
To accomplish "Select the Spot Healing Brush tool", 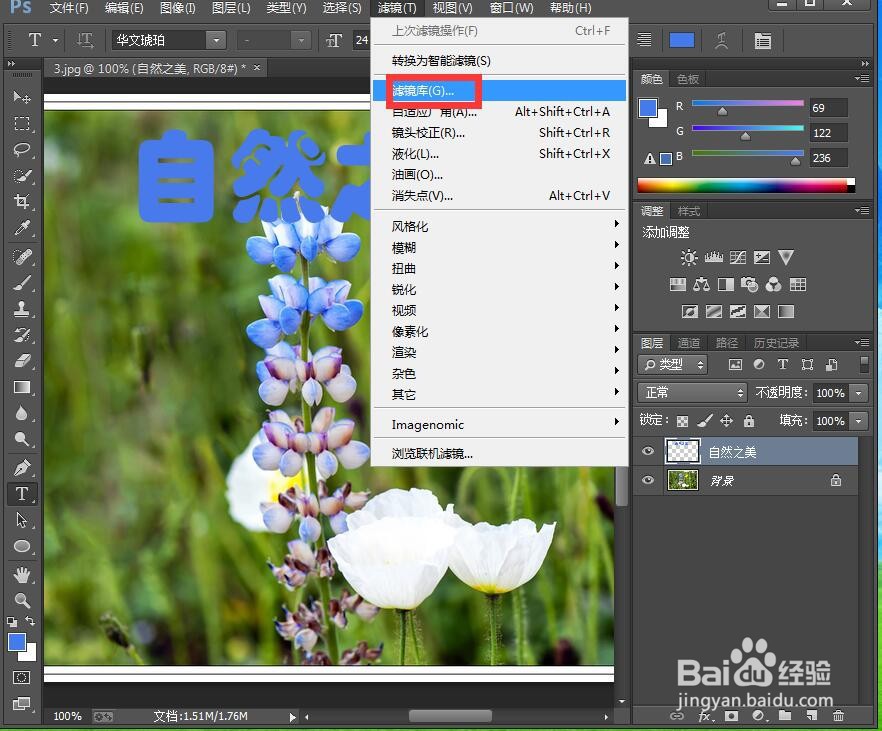I will click(x=21, y=257).
